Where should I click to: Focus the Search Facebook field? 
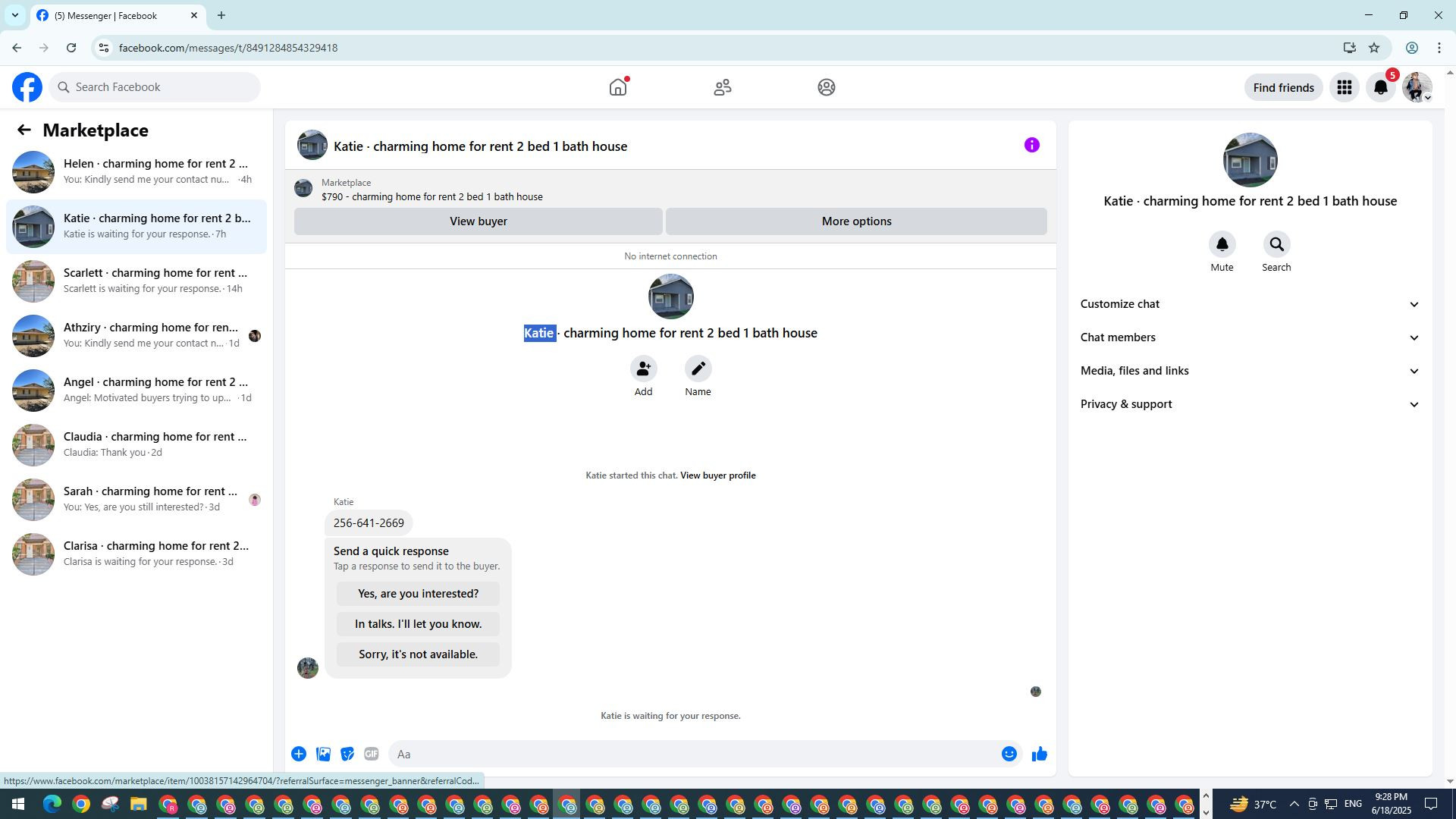(x=155, y=87)
